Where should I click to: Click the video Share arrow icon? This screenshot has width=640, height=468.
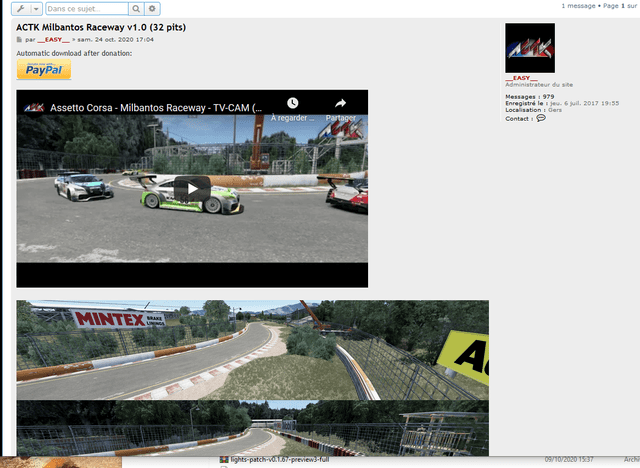340,103
